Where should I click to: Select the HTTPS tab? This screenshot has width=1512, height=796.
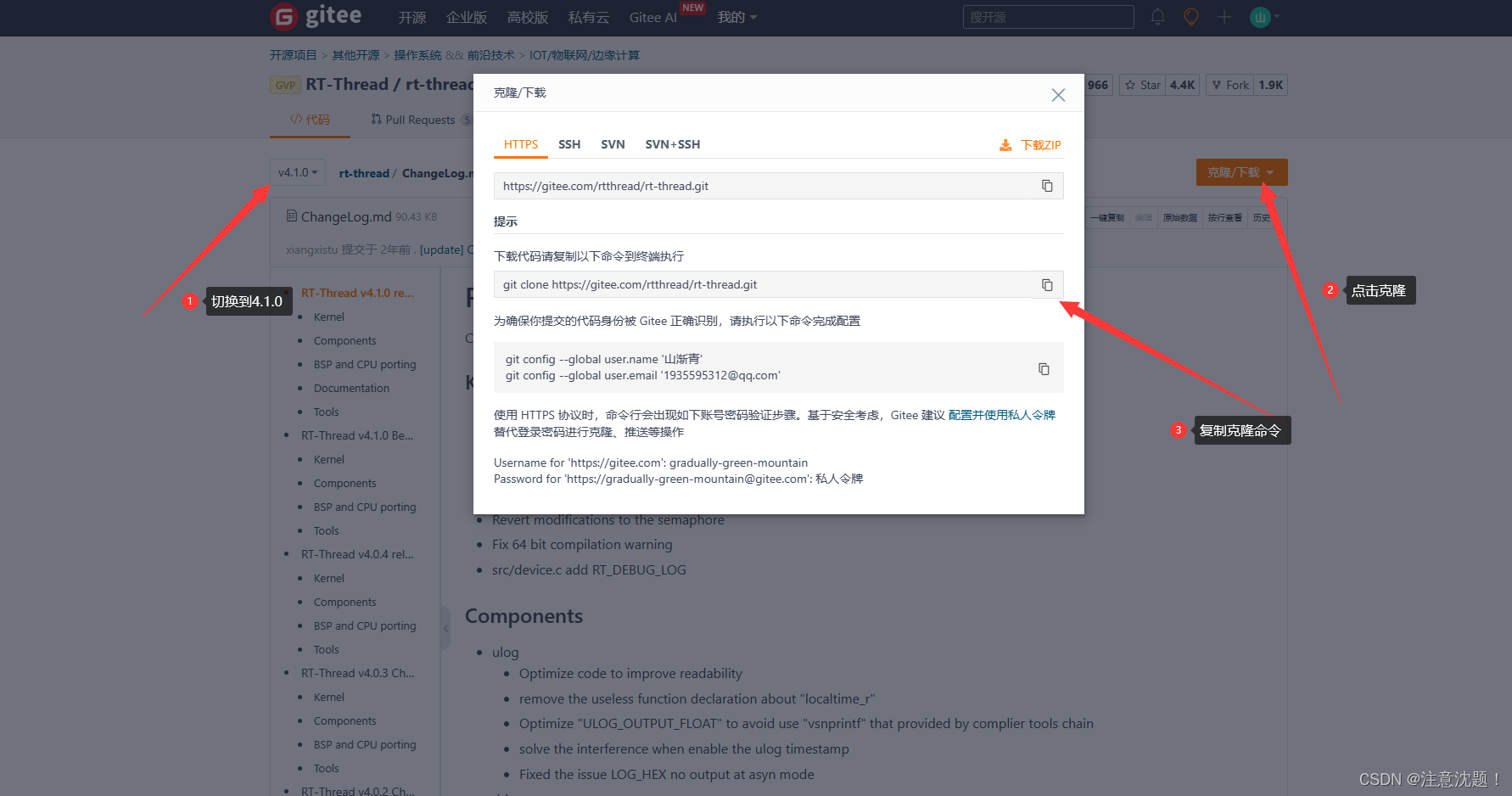(x=521, y=144)
